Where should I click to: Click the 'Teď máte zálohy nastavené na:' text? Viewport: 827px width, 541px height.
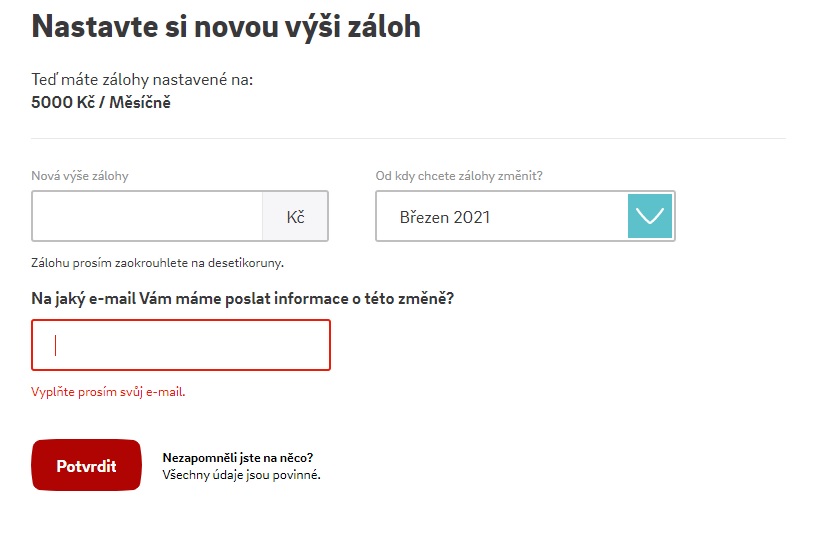click(x=142, y=80)
